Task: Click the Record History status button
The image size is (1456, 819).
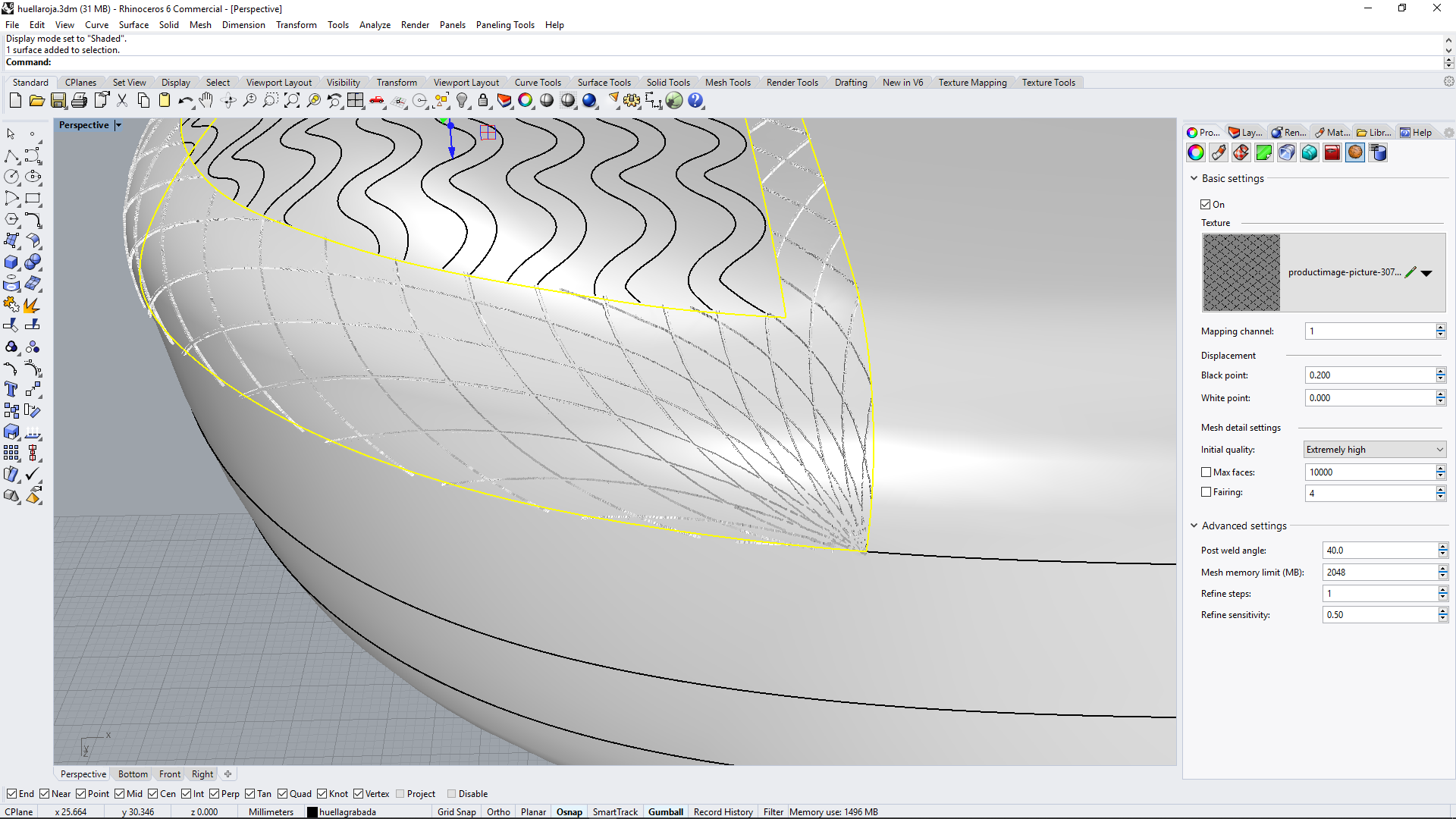Action: point(723,812)
